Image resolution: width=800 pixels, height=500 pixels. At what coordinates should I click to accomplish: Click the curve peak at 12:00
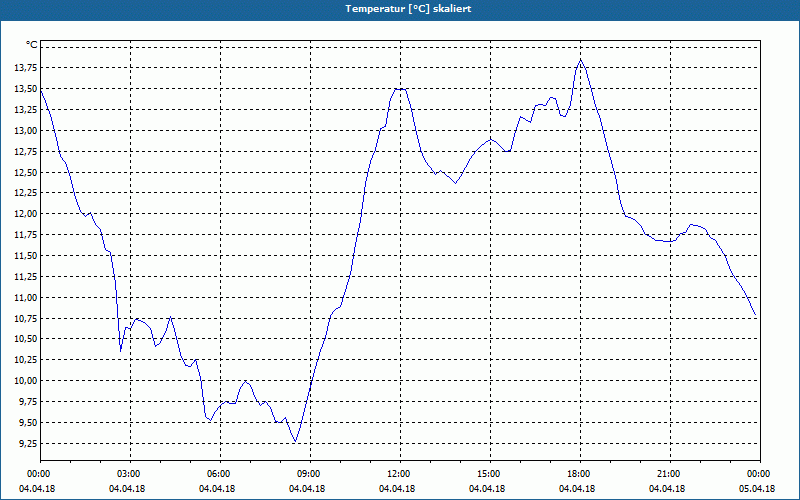click(401, 89)
